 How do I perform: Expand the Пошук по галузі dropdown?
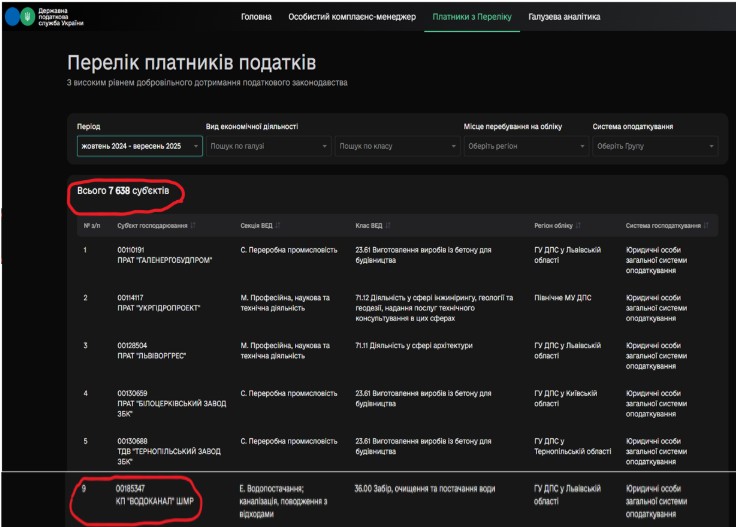268,146
